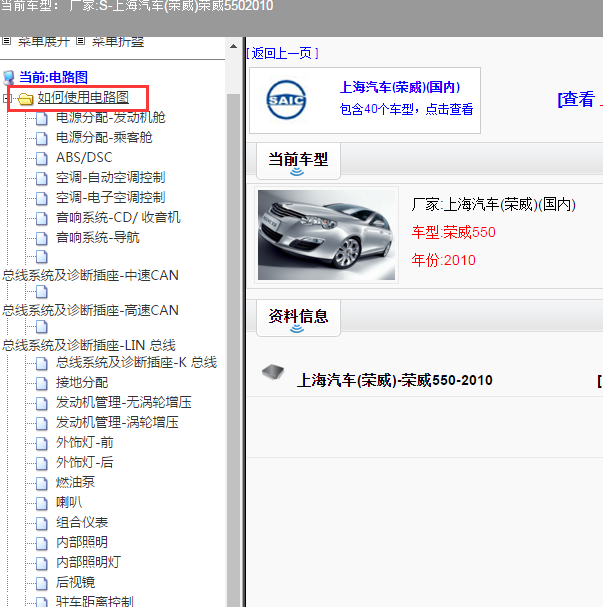Open 空调-电子空调控制 diagram

[x=111, y=197]
